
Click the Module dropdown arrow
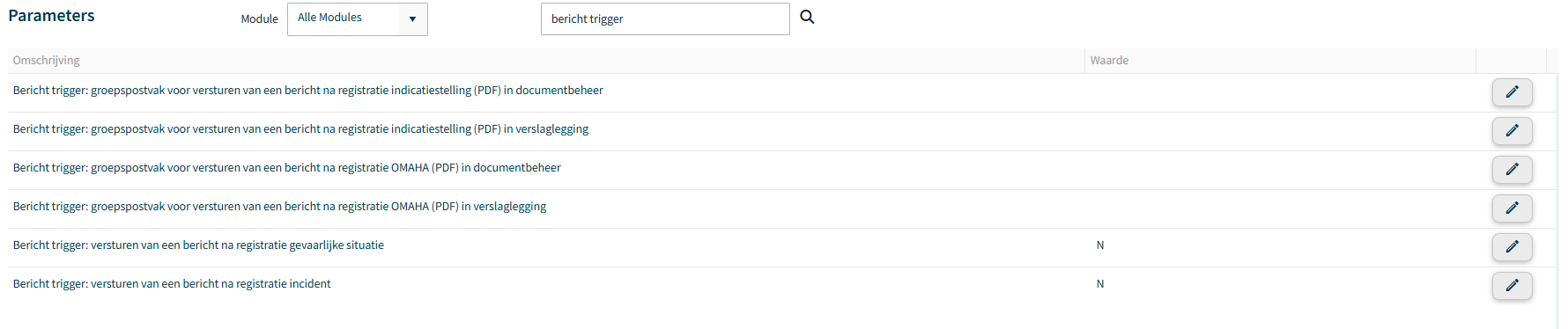click(x=412, y=18)
